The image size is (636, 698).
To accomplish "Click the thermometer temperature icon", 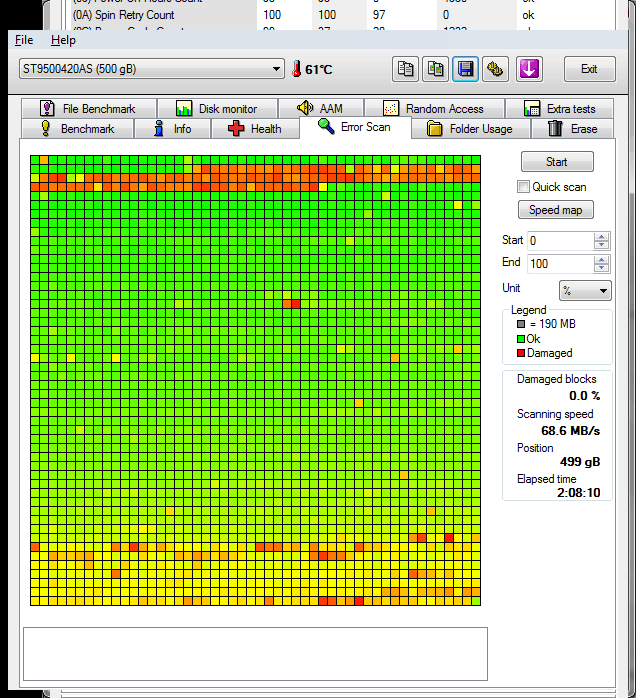I will (x=296, y=69).
